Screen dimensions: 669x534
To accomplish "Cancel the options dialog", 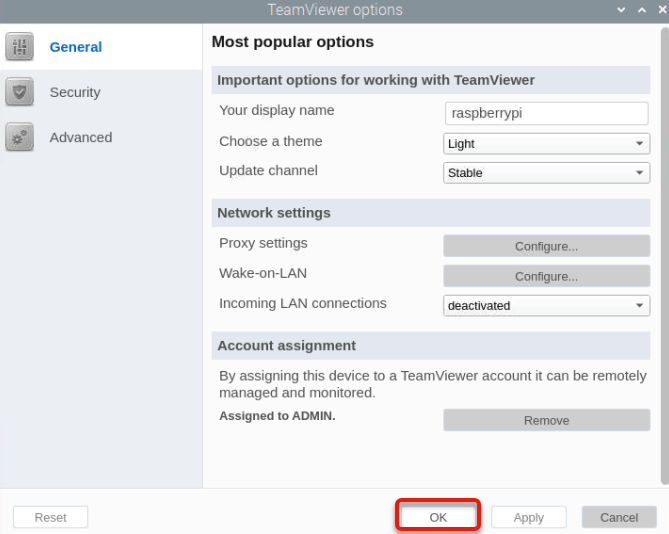I will pyautogui.click(x=619, y=517).
